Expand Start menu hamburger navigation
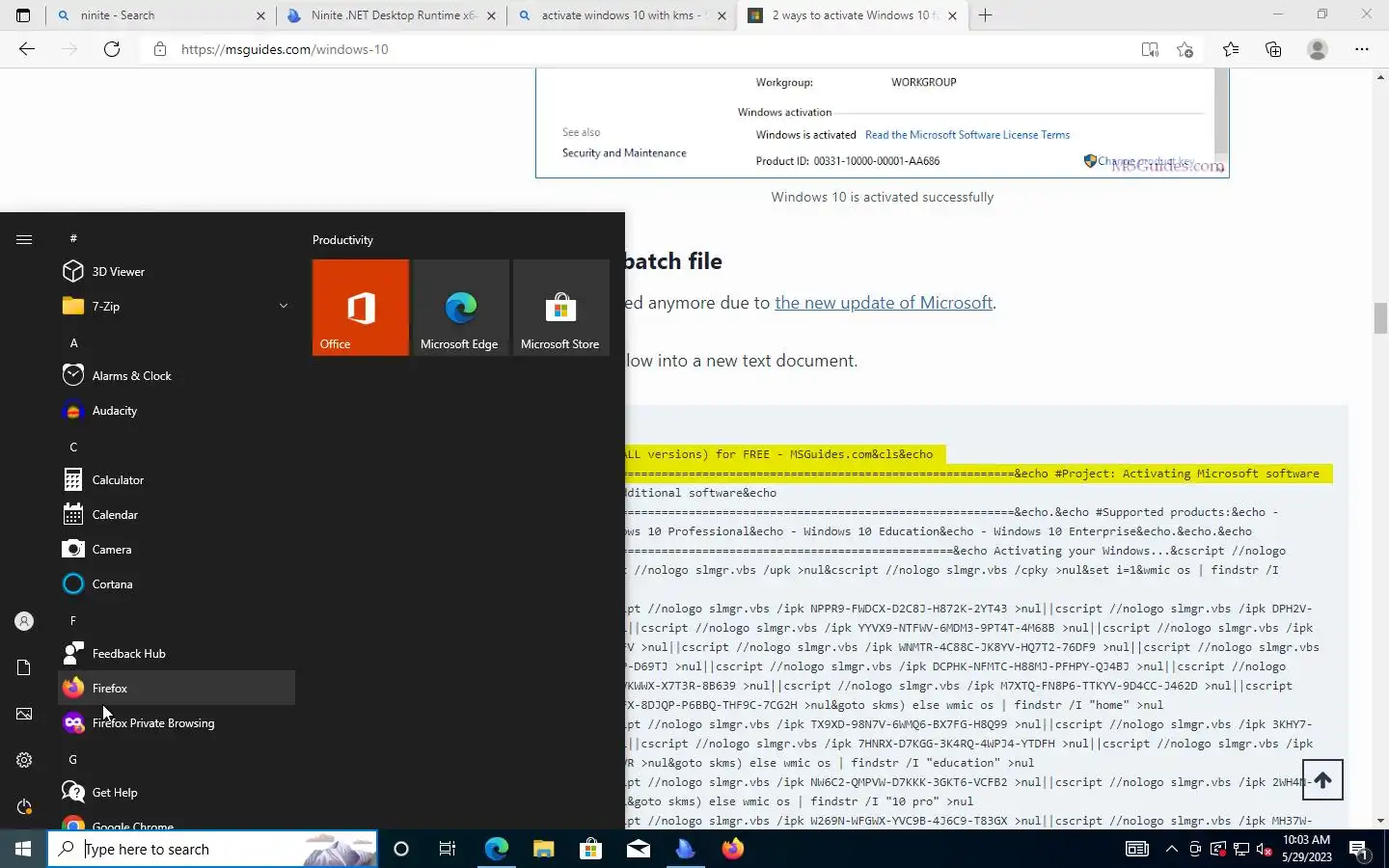This screenshot has width=1389, height=868. click(24, 239)
